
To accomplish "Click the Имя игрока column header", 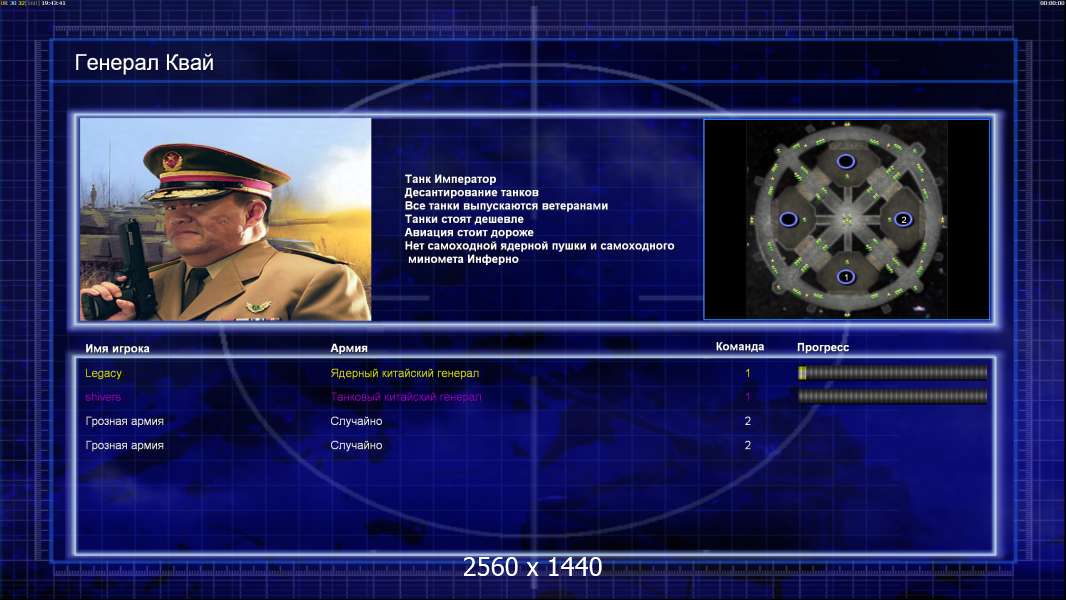I will click(117, 348).
